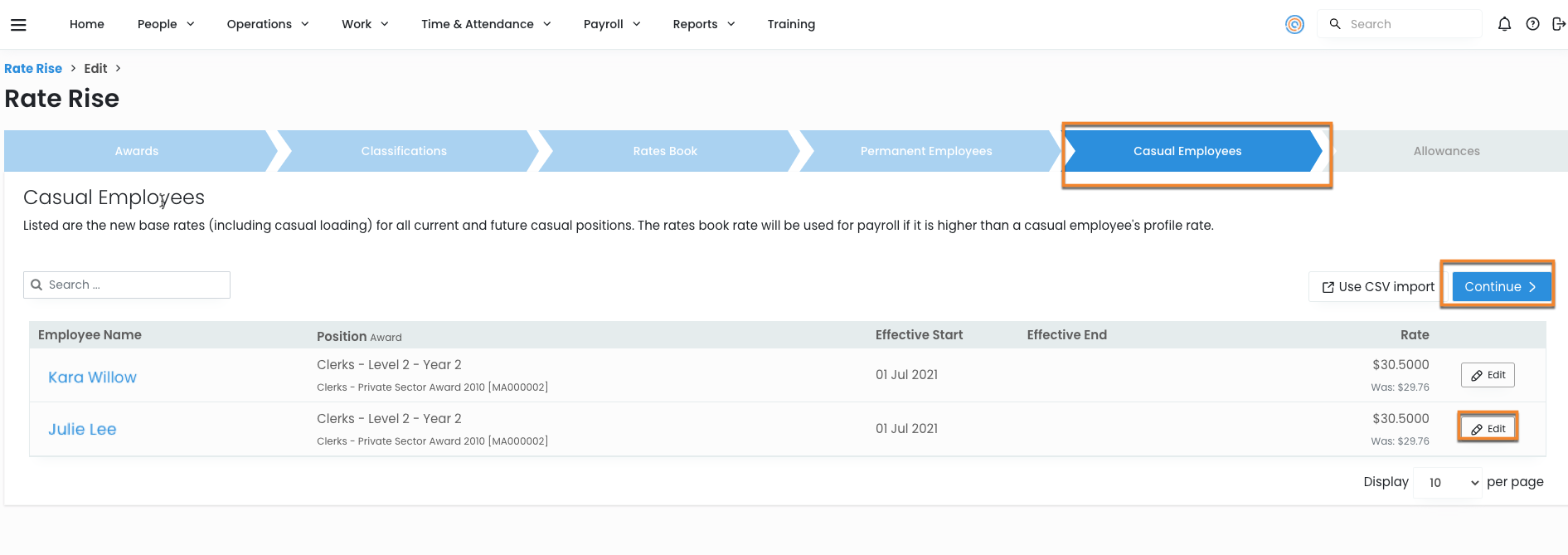Focus the casual employees search field
Image resolution: width=1568 pixels, height=555 pixels.
click(133, 285)
